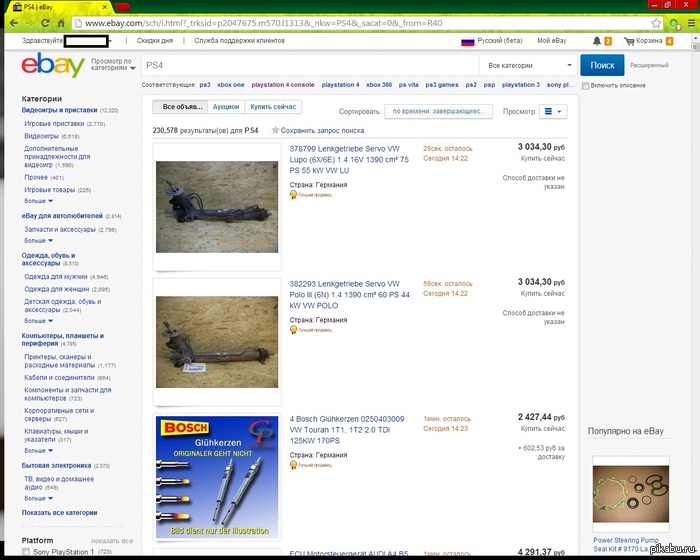Open the shopping cart icon

(630, 41)
